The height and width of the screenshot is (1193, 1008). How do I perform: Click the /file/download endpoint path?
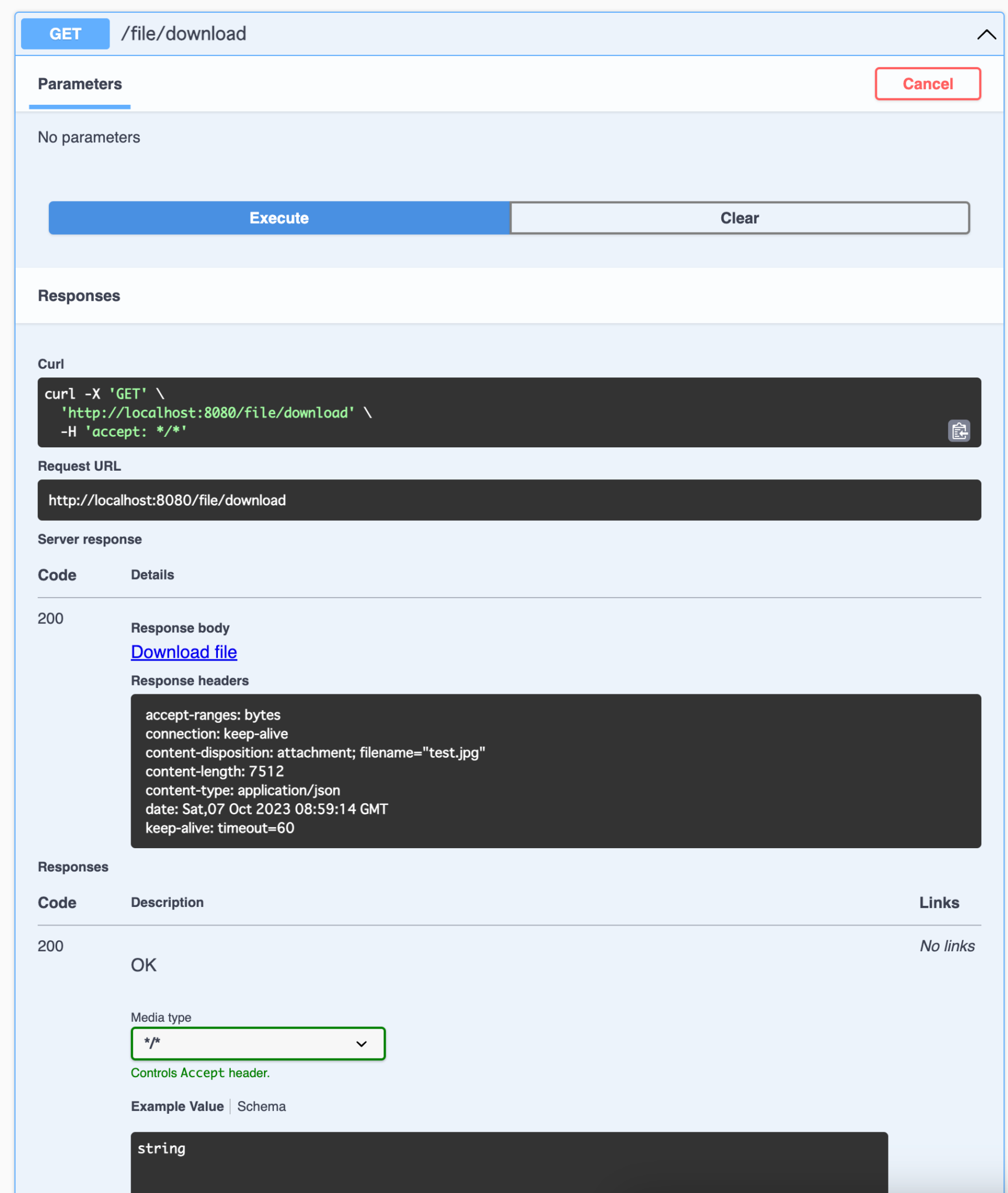(184, 33)
